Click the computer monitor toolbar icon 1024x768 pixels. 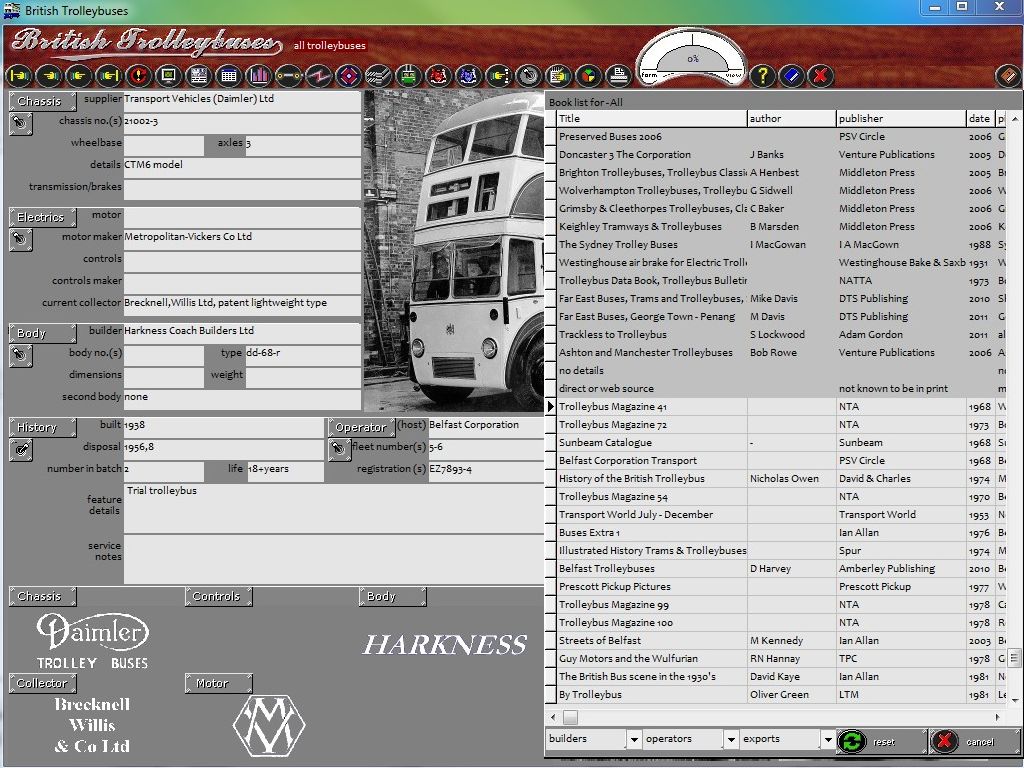click(x=168, y=75)
